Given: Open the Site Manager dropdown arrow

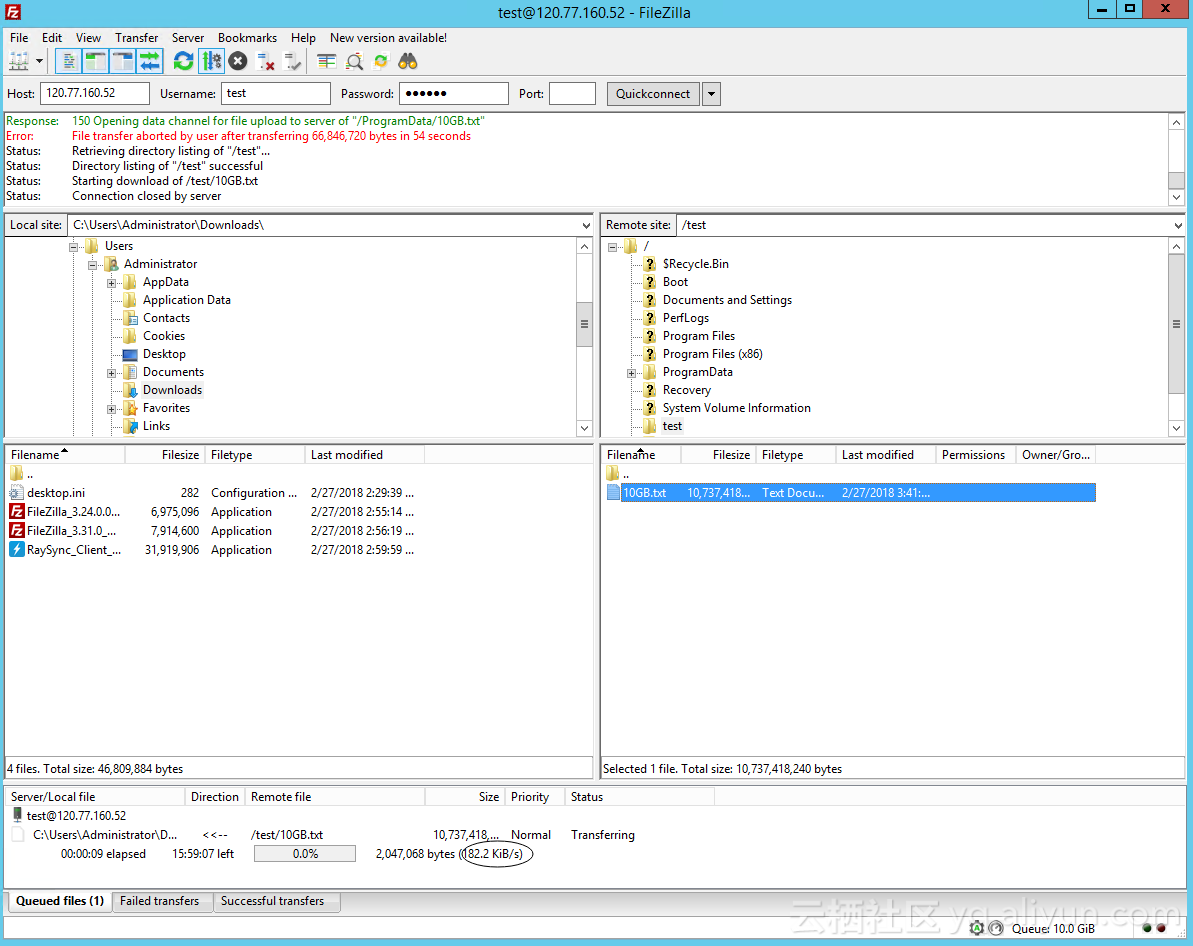Looking at the screenshot, I should (x=40, y=61).
